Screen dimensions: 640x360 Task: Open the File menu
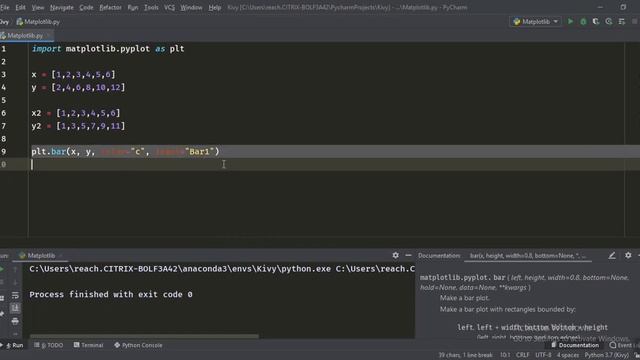[4, 7]
